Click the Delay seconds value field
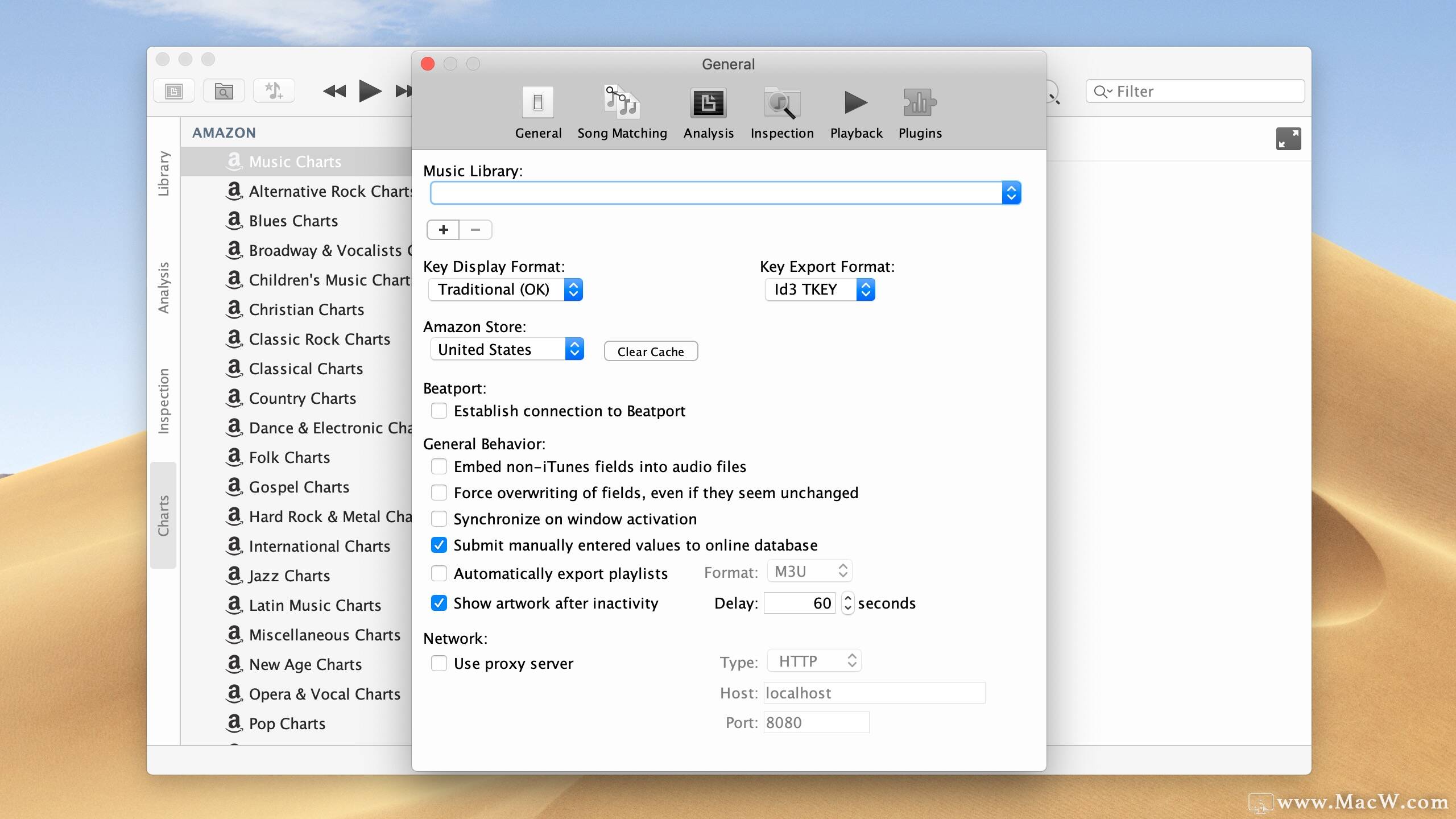The image size is (1456, 819). tap(799, 603)
